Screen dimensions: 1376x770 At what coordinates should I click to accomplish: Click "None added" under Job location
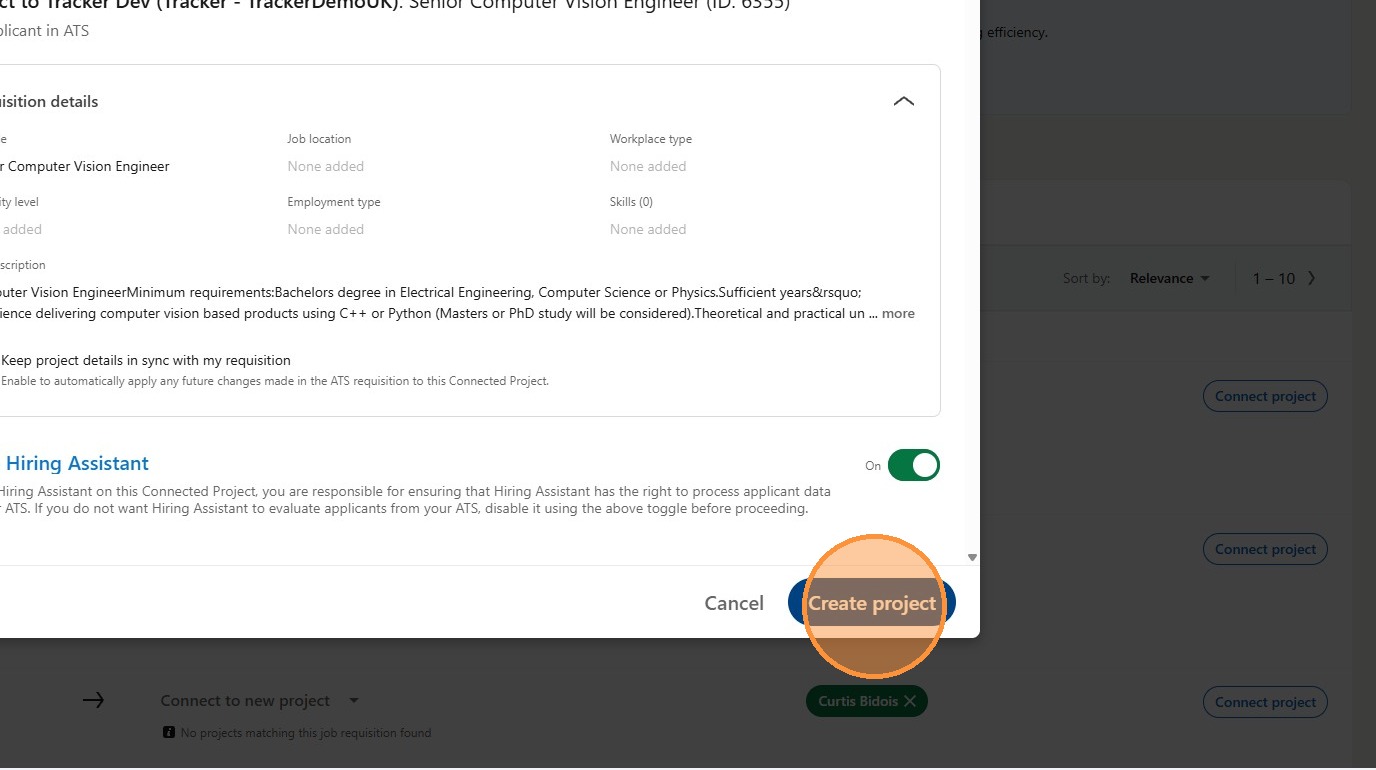pos(325,166)
